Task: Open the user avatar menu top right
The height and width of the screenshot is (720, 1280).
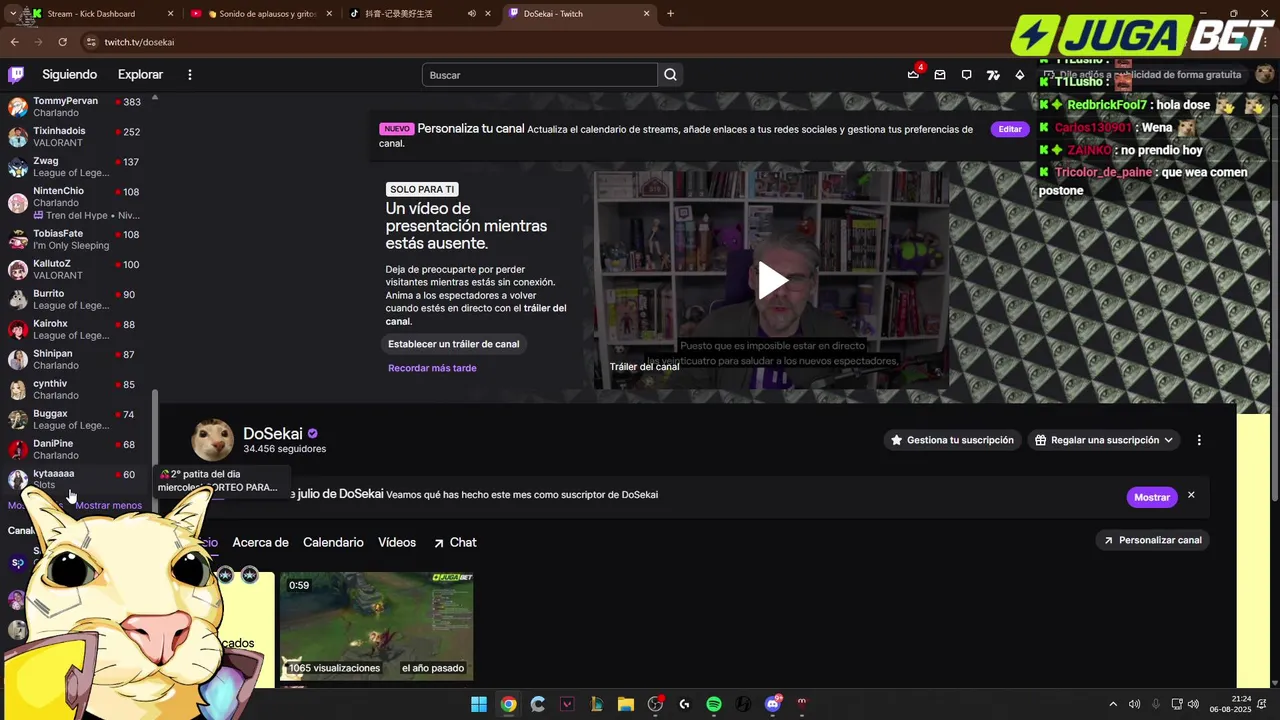Action: click(1265, 74)
